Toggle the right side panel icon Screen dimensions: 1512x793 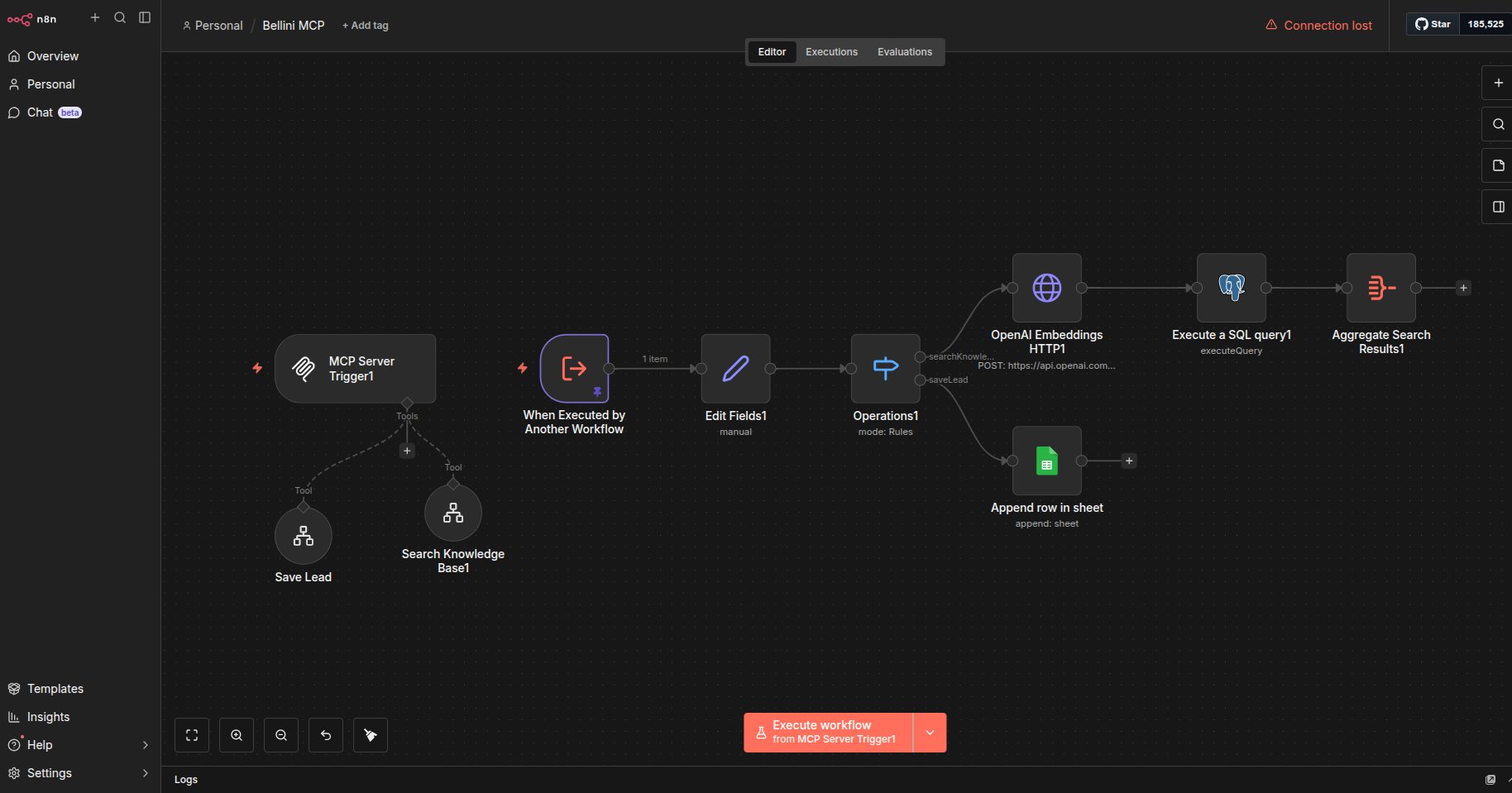(x=1498, y=207)
